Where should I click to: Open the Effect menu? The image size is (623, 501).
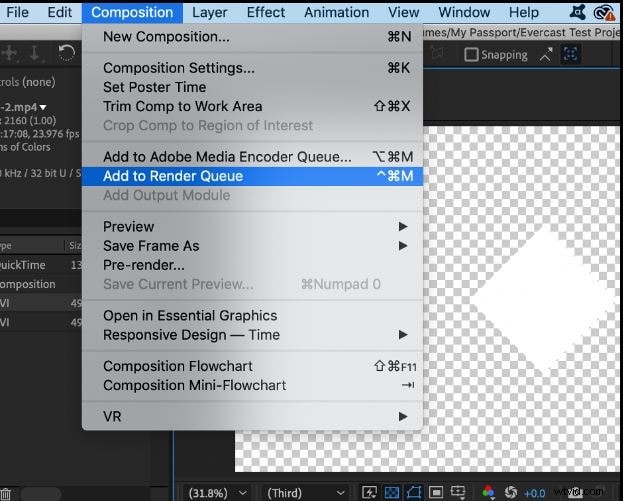[266, 12]
